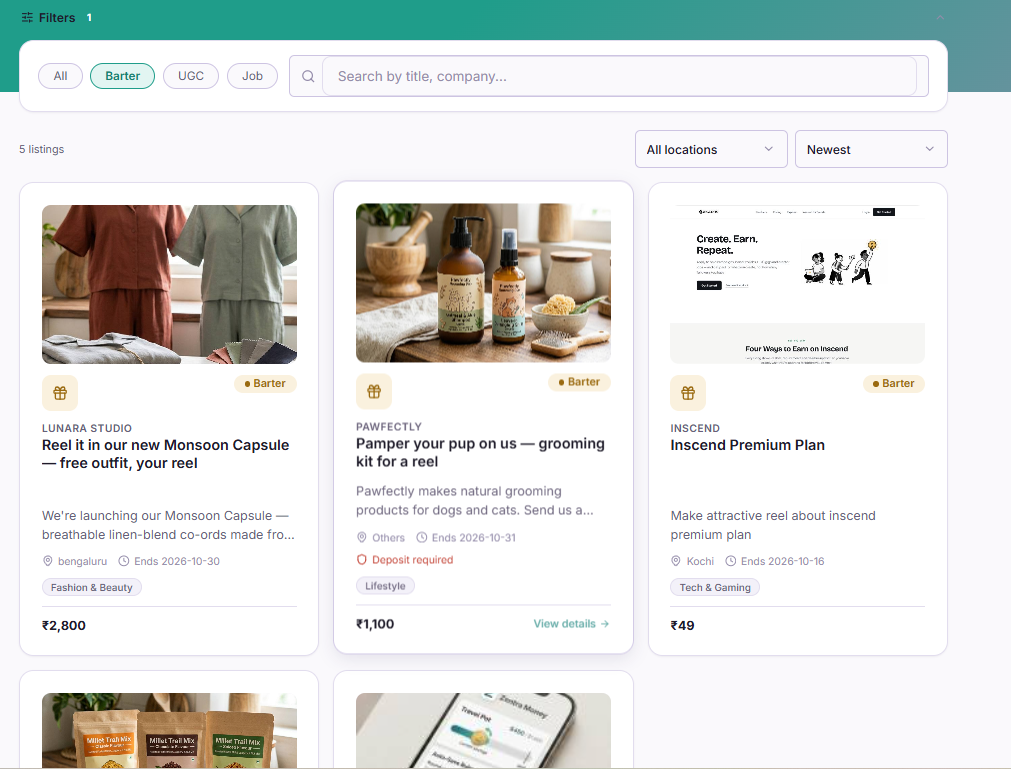Expand the Newest sort dropdown

(x=871, y=149)
